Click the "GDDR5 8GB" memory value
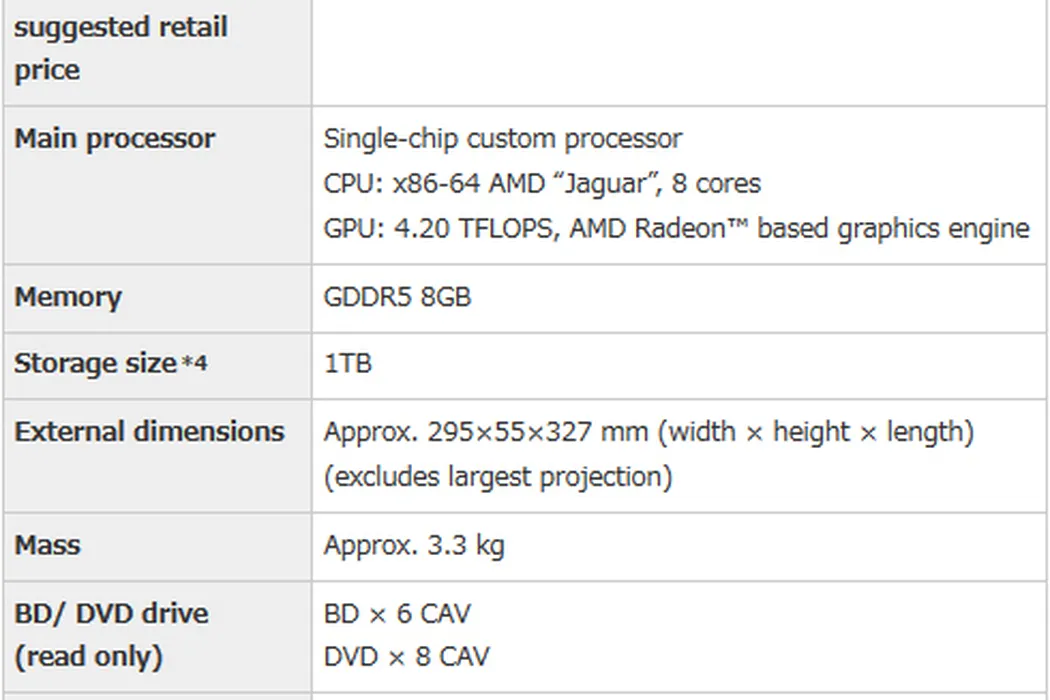The width and height of the screenshot is (1050, 700). [397, 297]
